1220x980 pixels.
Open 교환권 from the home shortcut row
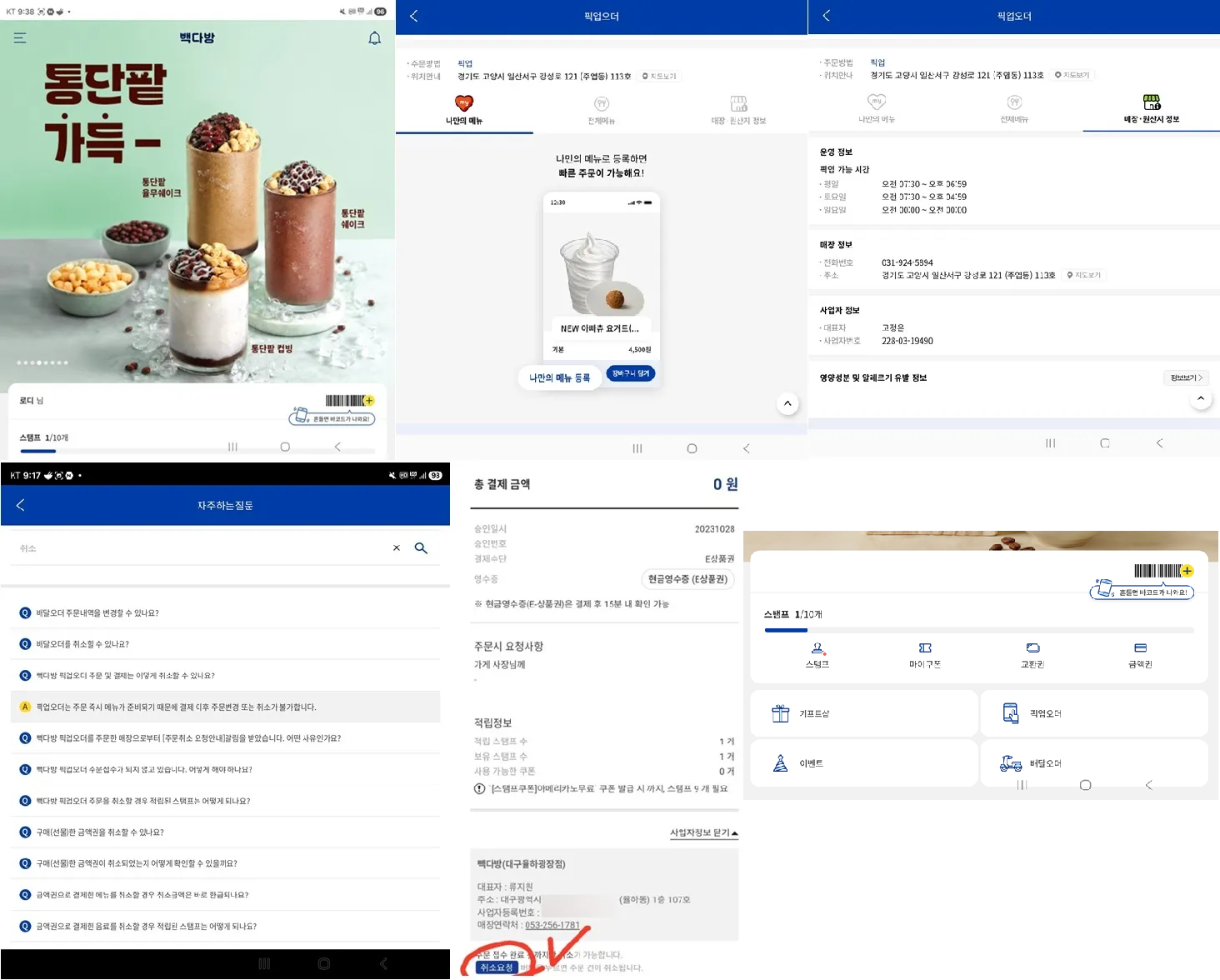click(x=1032, y=655)
